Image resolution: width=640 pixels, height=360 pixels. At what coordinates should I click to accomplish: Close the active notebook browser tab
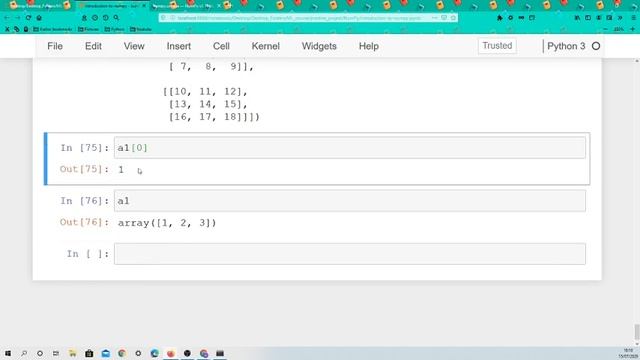pos(144,6)
